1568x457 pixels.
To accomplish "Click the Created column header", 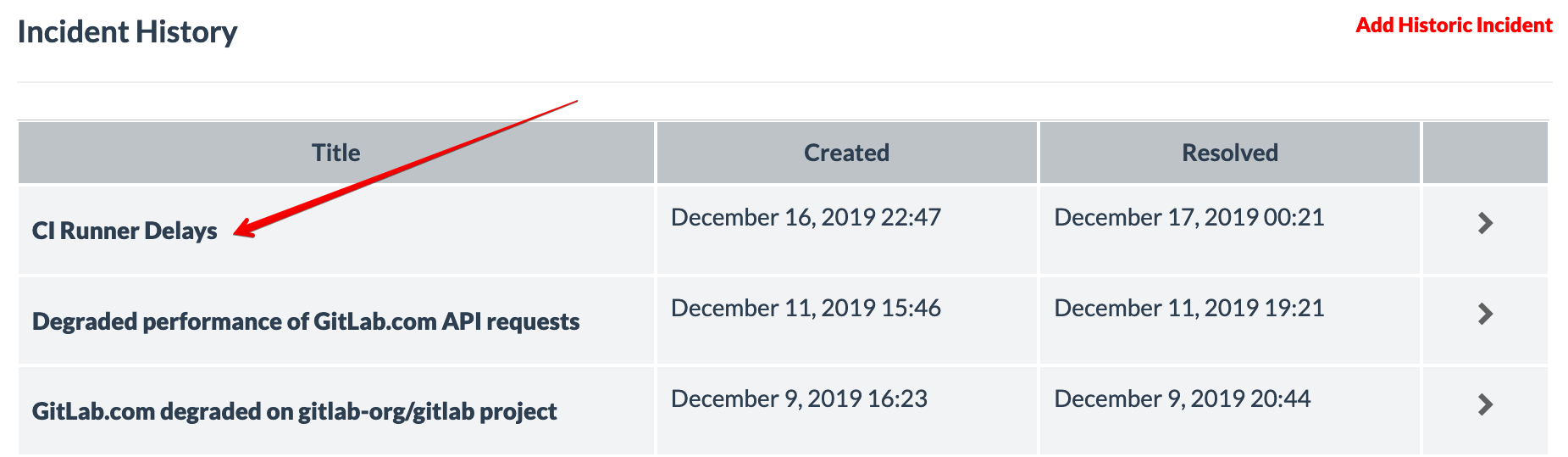I will (x=846, y=153).
